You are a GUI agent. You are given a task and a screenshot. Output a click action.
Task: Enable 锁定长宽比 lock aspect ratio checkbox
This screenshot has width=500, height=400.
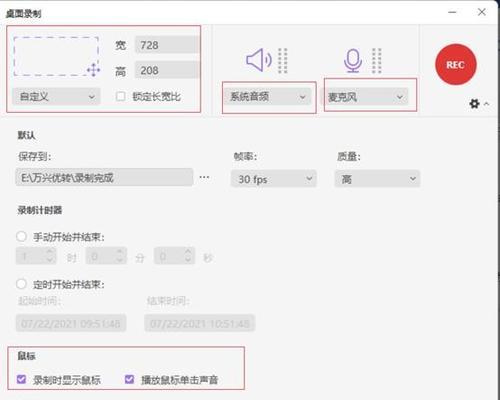pyautogui.click(x=120, y=97)
